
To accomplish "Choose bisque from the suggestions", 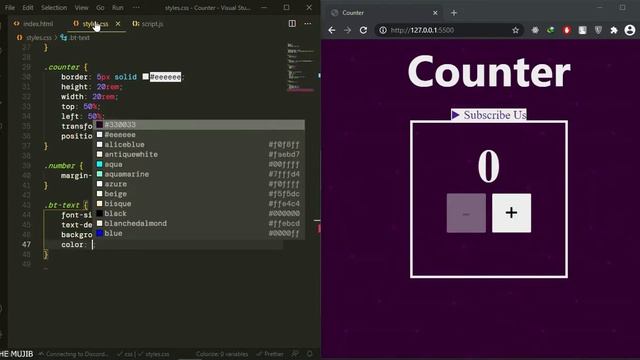I will click(200, 204).
